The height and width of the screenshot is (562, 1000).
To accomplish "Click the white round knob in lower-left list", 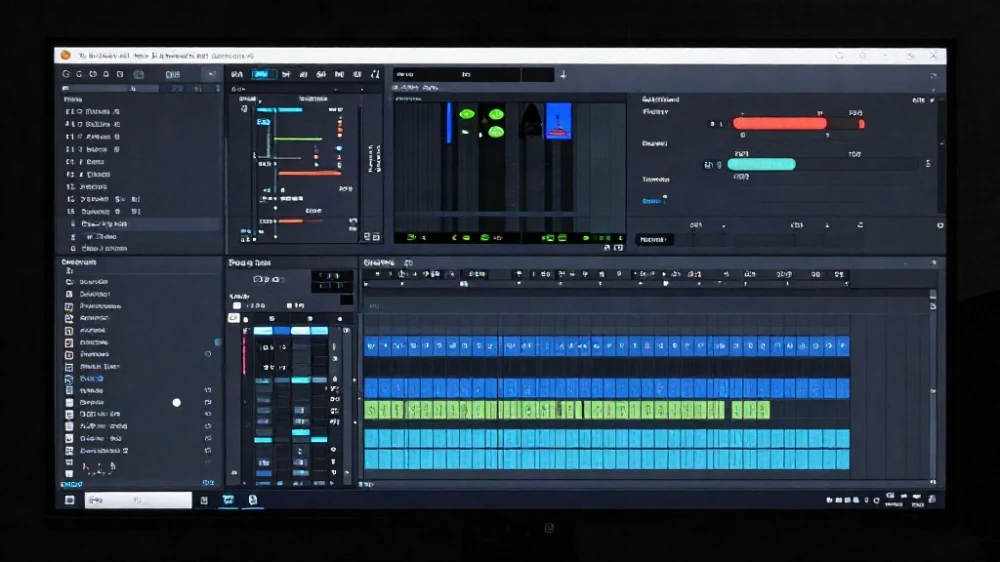I will [x=177, y=403].
